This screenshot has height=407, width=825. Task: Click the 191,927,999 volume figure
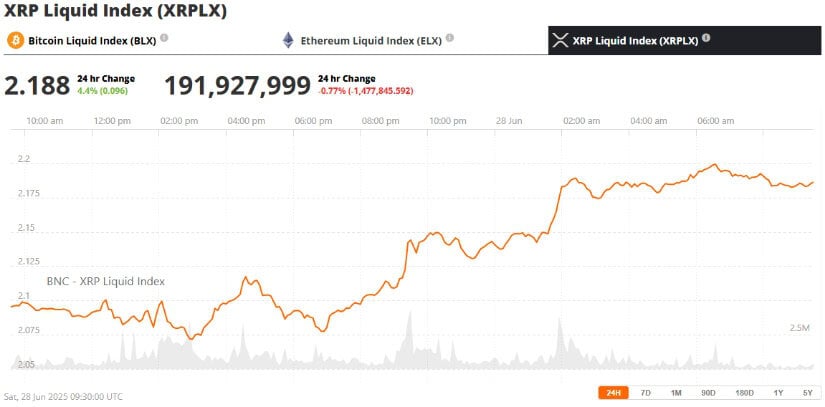[x=237, y=85]
